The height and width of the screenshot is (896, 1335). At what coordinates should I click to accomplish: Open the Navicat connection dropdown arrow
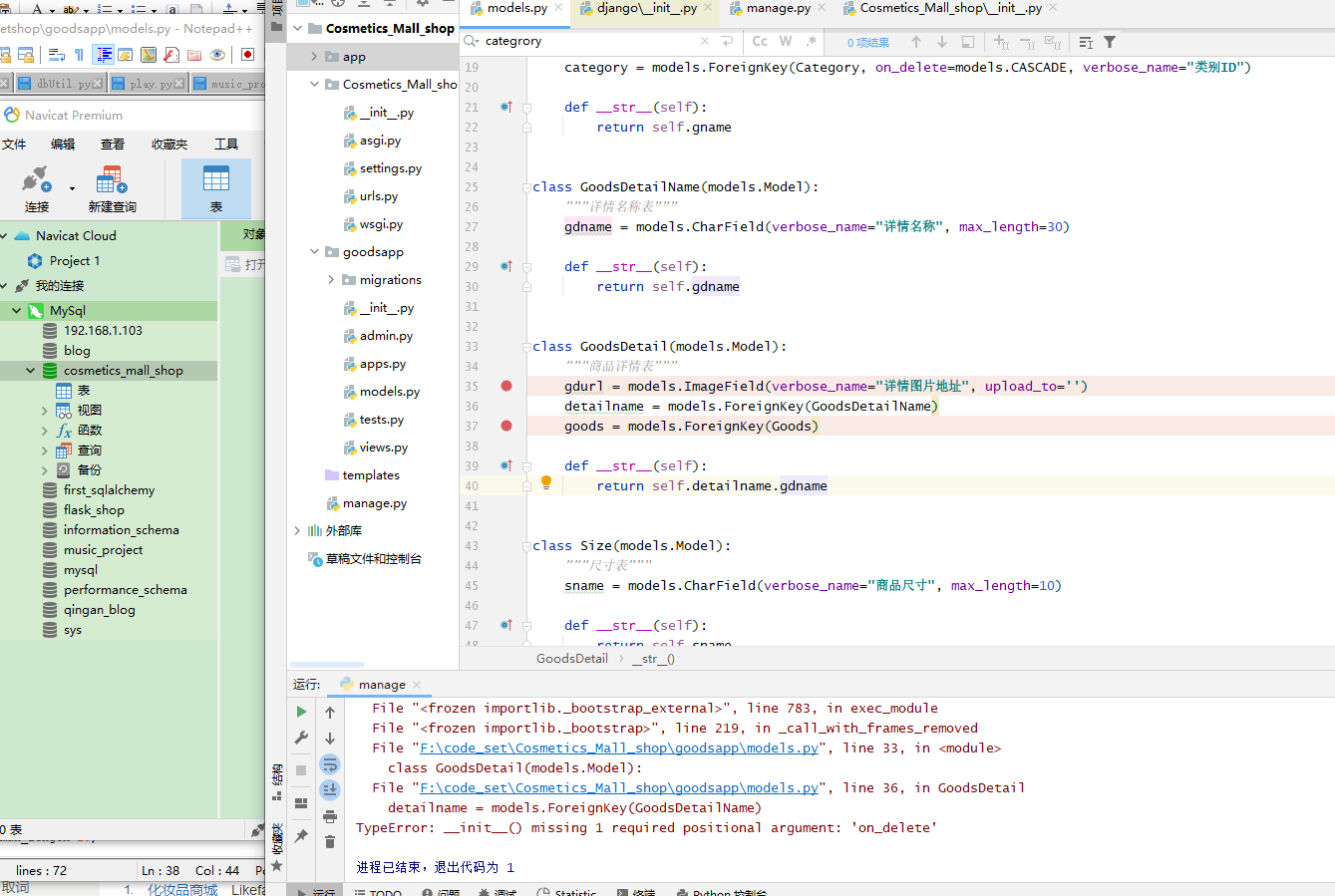click(x=72, y=187)
